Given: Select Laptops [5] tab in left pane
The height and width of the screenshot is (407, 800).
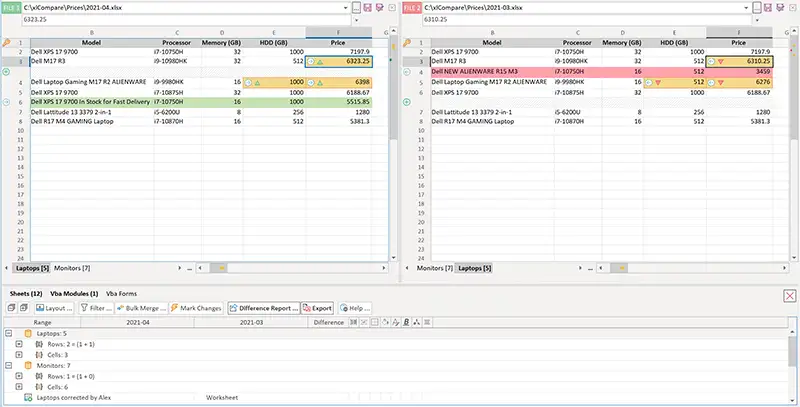Looking at the screenshot, I should (32, 268).
